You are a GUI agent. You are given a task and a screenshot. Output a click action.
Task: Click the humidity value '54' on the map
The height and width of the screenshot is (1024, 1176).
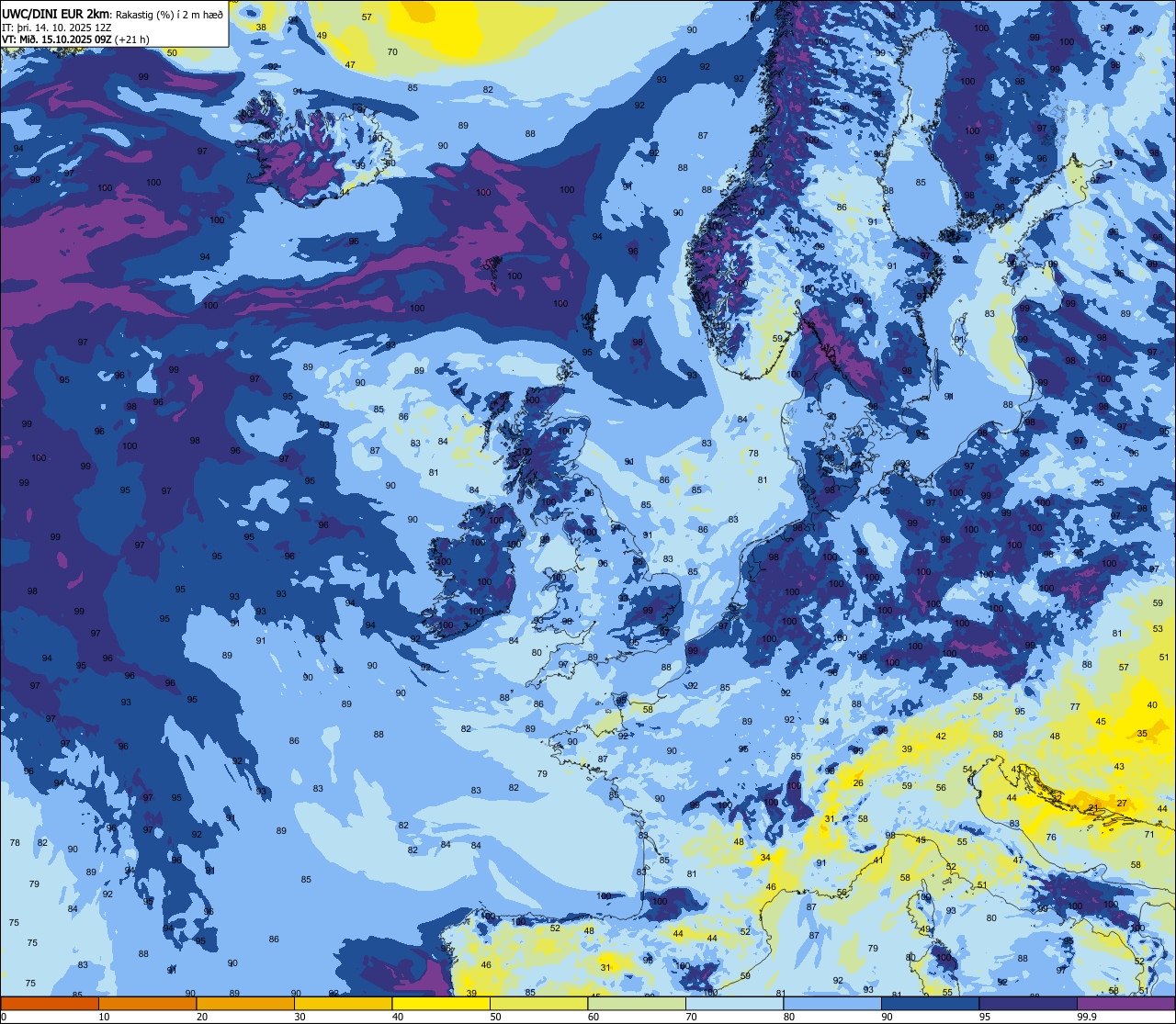click(x=967, y=770)
